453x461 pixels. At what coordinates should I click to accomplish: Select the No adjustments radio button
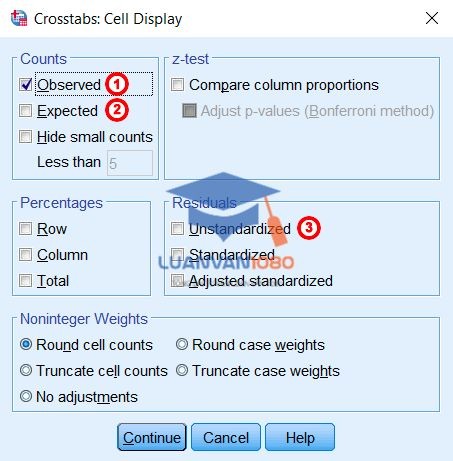click(26, 396)
